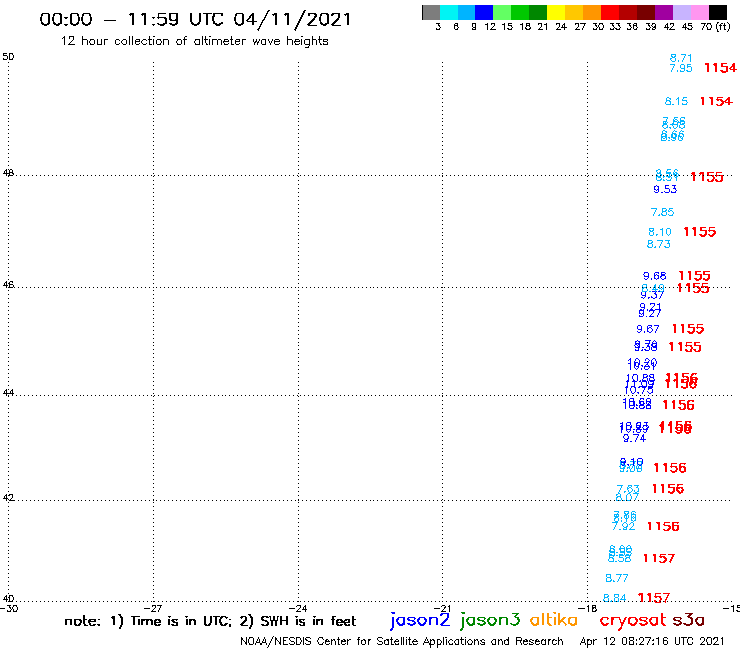The width and height of the screenshot is (740, 650).
Task: Click the wave height value 8.71
Action: click(681, 58)
